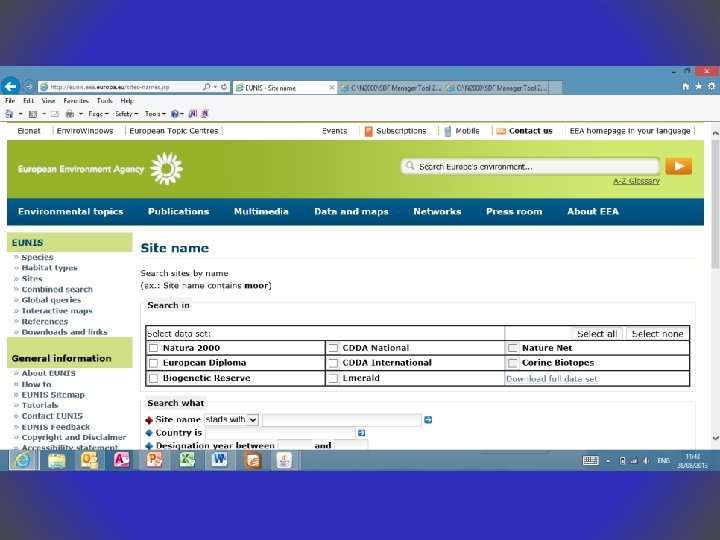720x540 pixels.
Task: Click the feeds icon in command bar
Action: pos(33,114)
